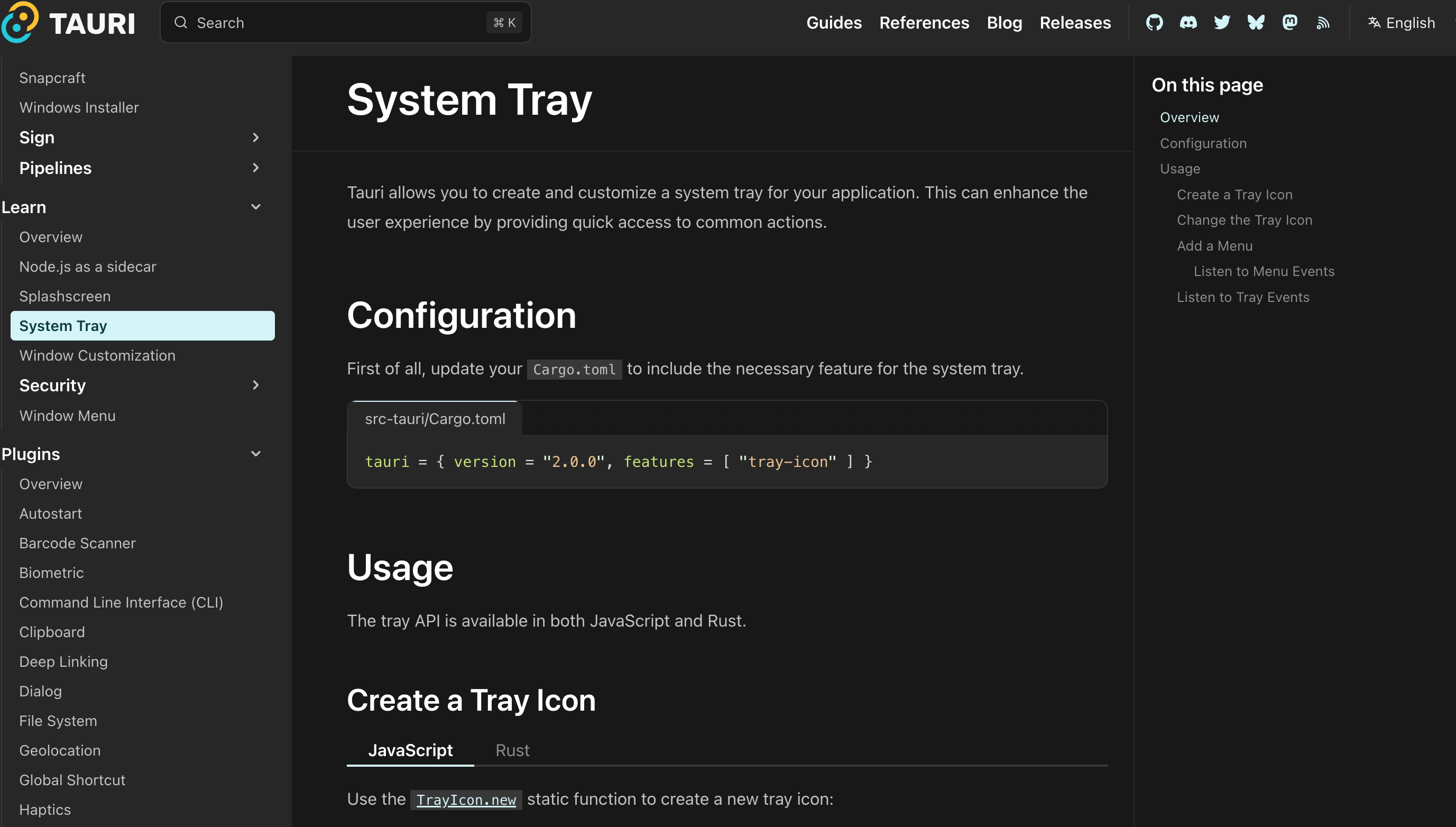Click the Bluesky butterfly icon
Image resolution: width=1456 pixels, height=827 pixels.
tap(1256, 23)
